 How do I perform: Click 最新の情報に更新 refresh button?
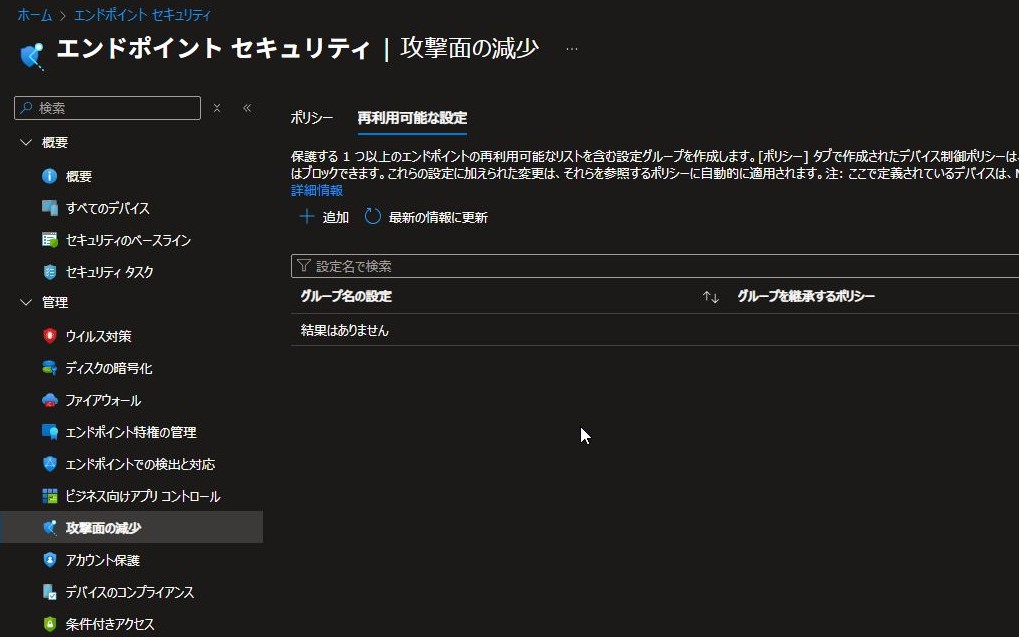[x=426, y=217]
